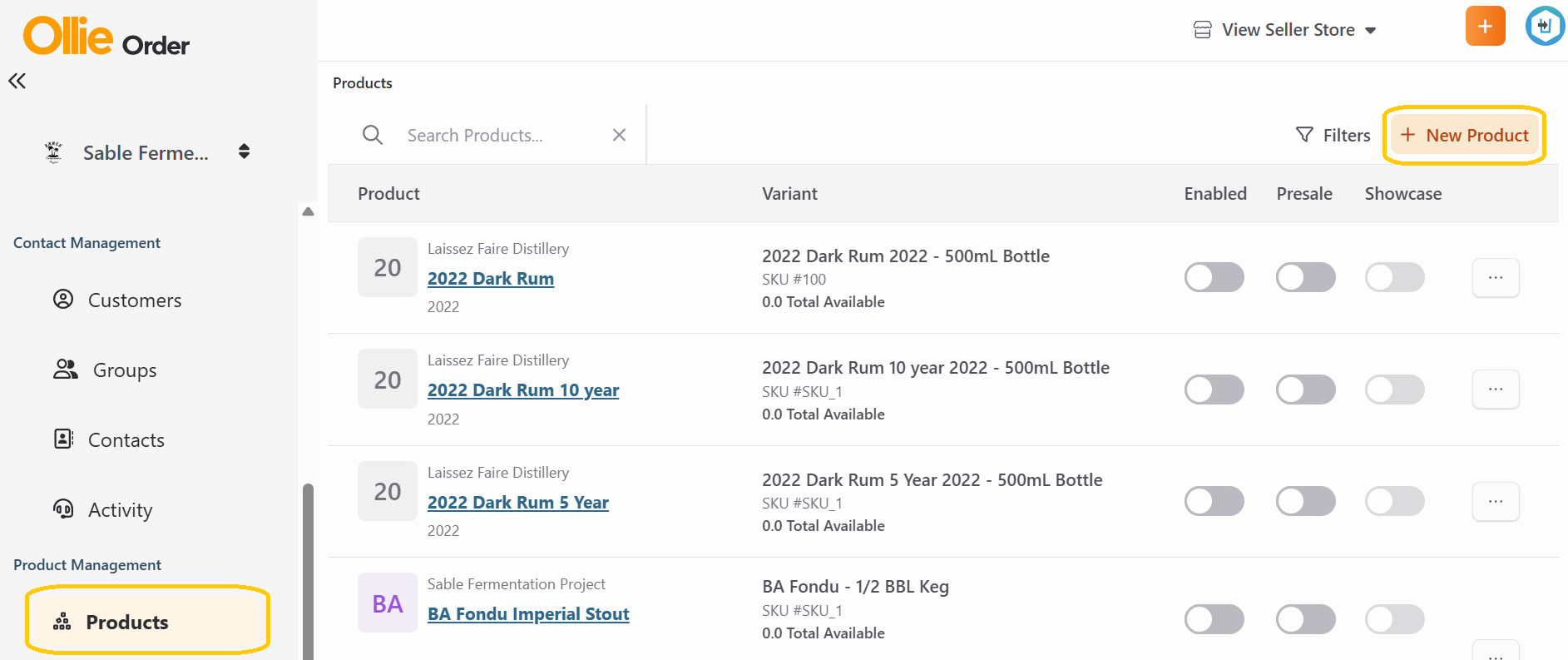This screenshot has height=660, width=1568.
Task: Open the user profile avatar icon
Action: click(1546, 26)
